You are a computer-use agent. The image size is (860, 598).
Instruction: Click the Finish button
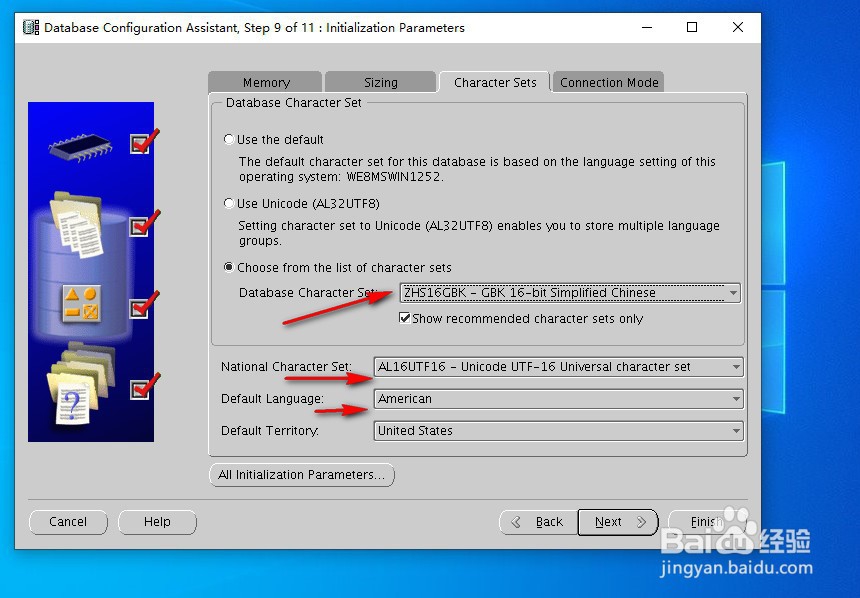(x=706, y=522)
